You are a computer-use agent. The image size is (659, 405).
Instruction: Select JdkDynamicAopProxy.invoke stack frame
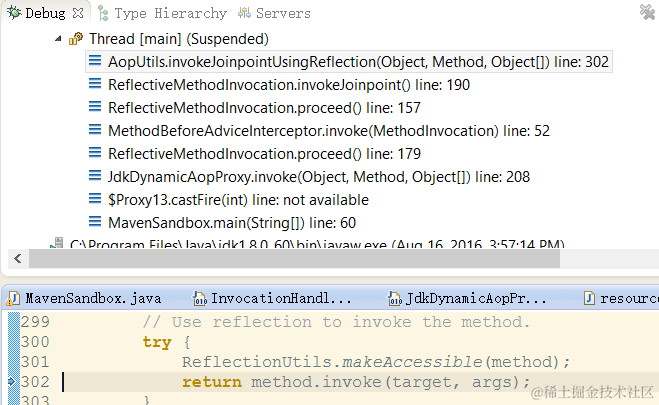319,177
